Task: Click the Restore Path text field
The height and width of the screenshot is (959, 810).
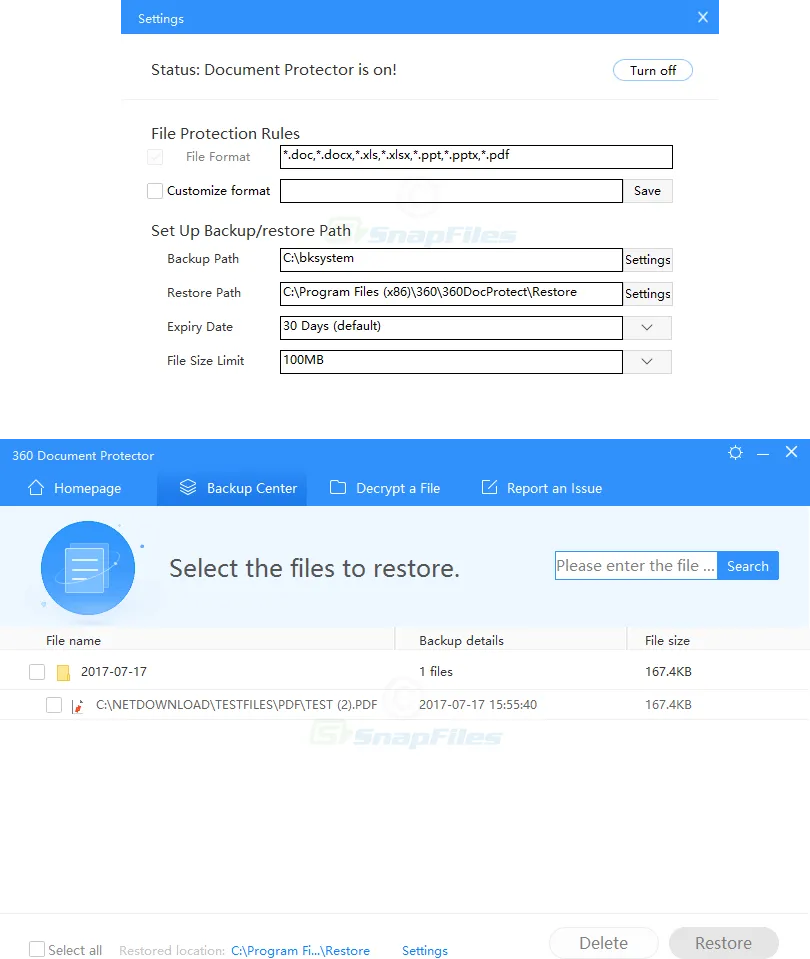Action: coord(451,294)
